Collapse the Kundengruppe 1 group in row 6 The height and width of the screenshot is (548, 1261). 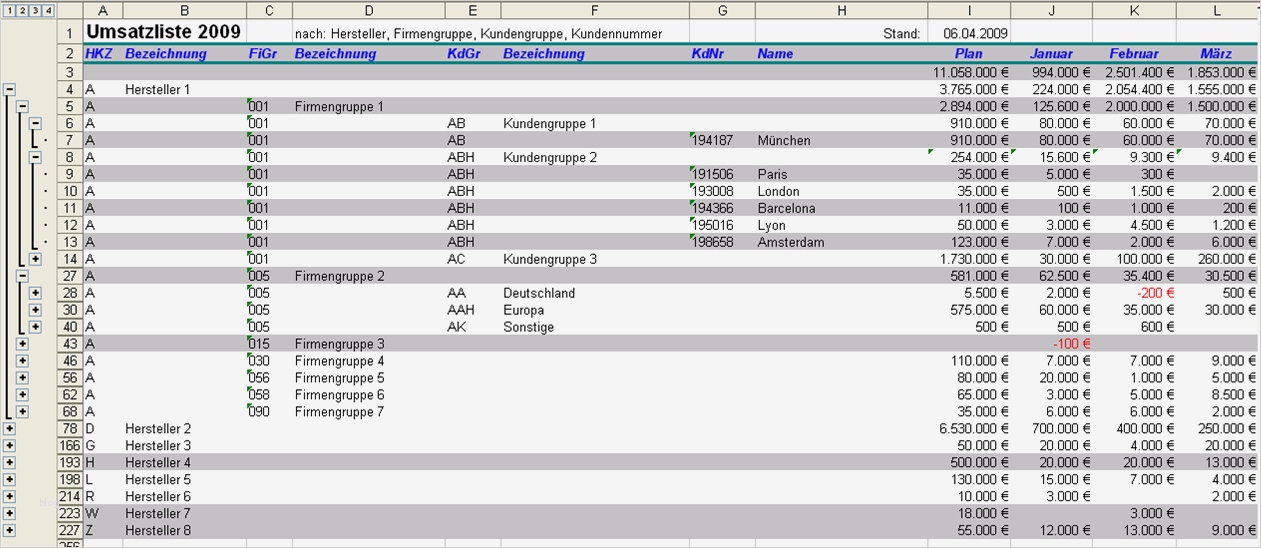tap(35, 123)
